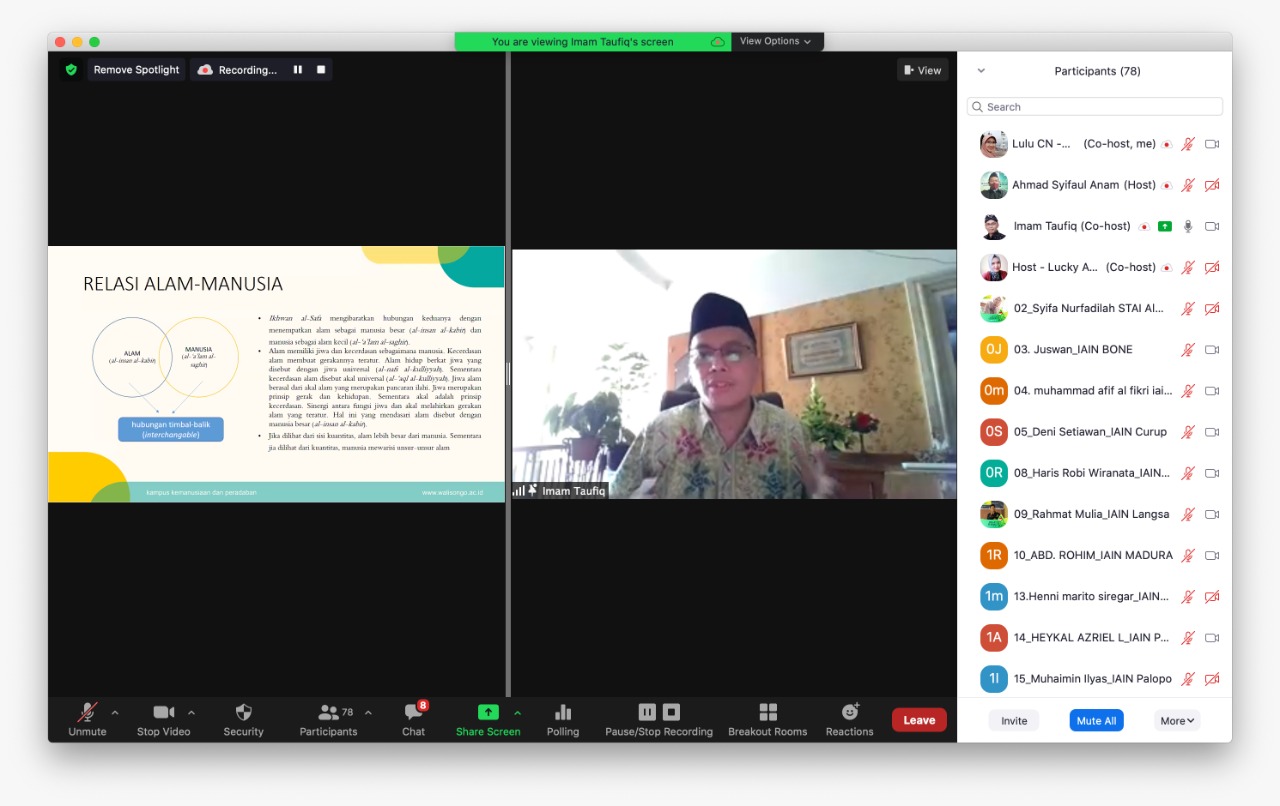Image resolution: width=1280 pixels, height=806 pixels.
Task: Stop the recording in top bar
Action: pyautogui.click(x=321, y=70)
